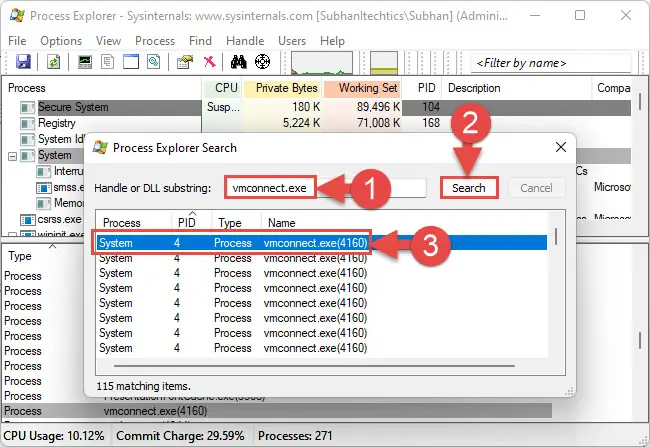Image resolution: width=650 pixels, height=447 pixels.
Task: Open the process Properties toolbar icon
Action: [184, 62]
